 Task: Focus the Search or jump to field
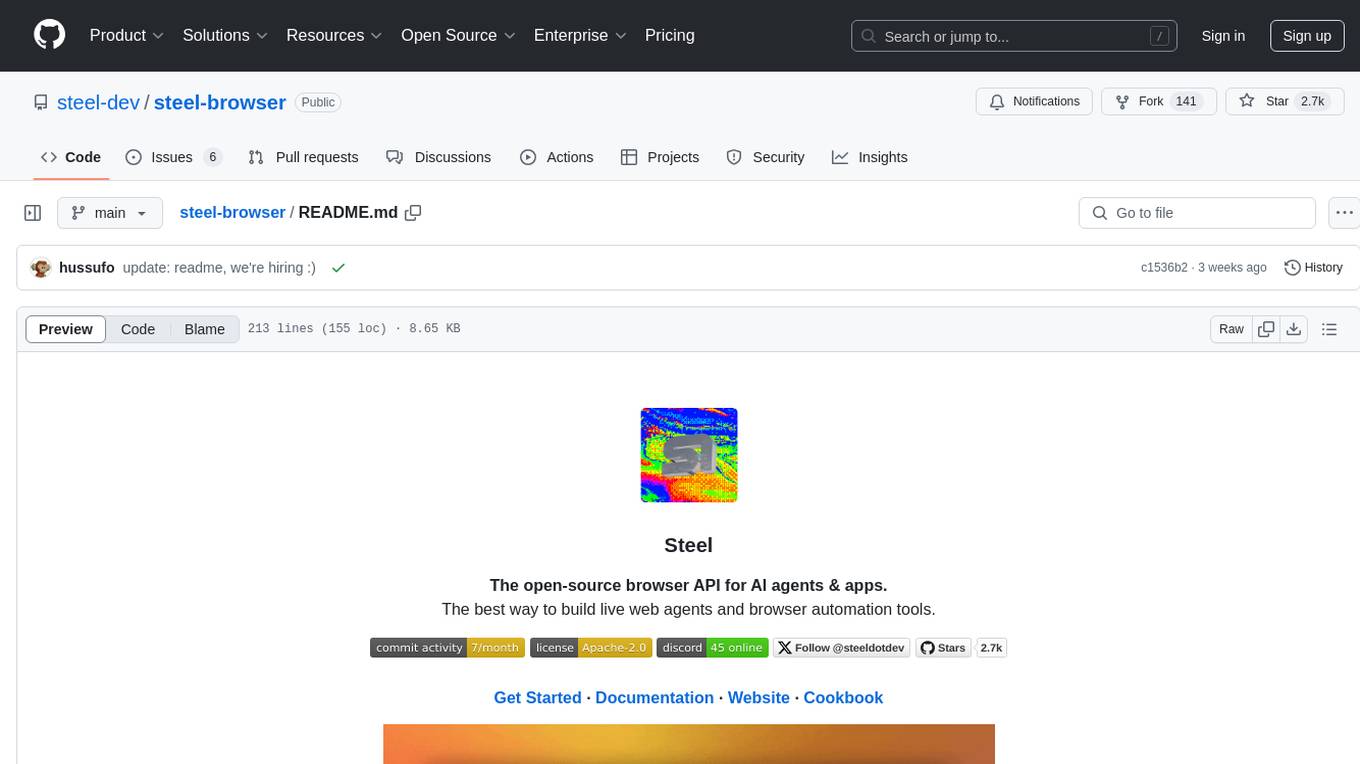tap(1014, 36)
